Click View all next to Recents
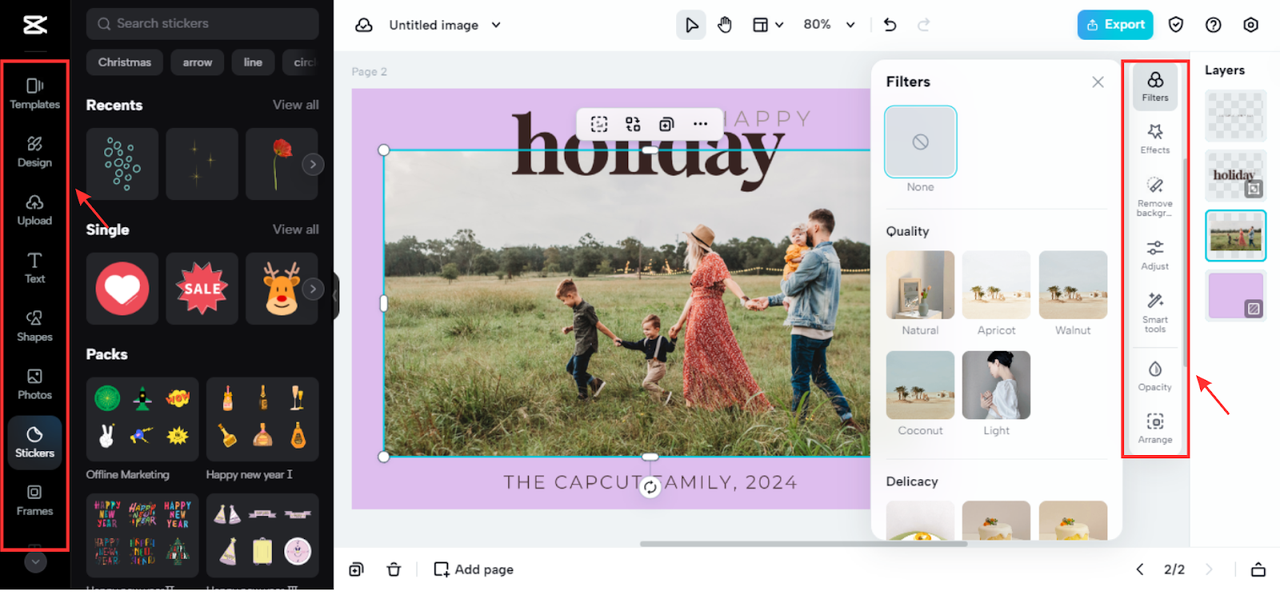The height and width of the screenshot is (595, 1280). (x=295, y=105)
